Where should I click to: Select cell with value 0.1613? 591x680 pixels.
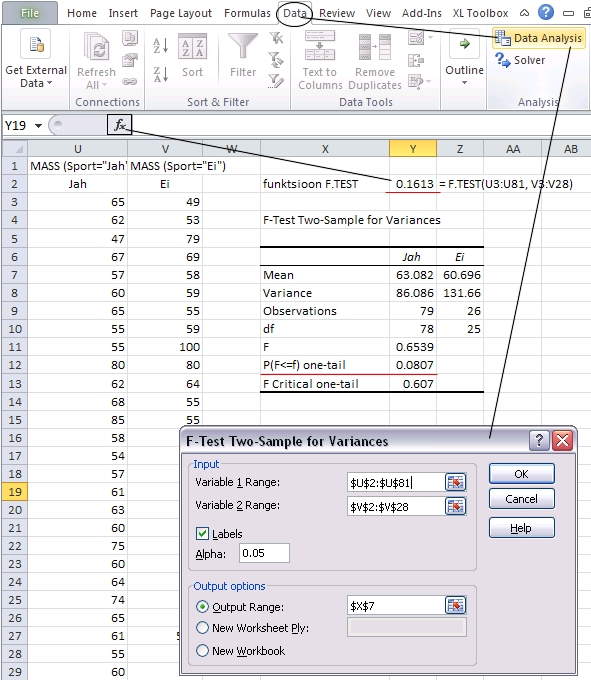click(x=413, y=184)
